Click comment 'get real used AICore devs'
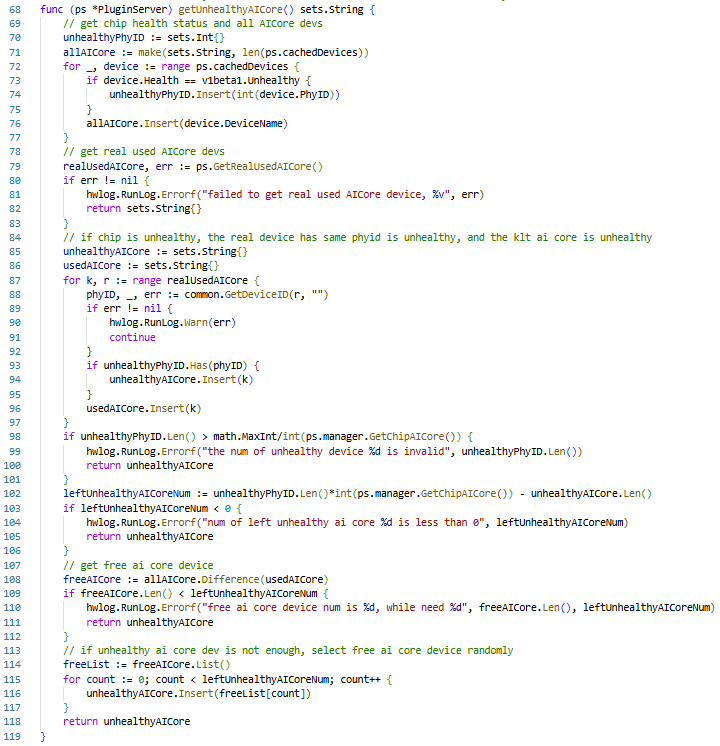The image size is (720, 746). 144,152
